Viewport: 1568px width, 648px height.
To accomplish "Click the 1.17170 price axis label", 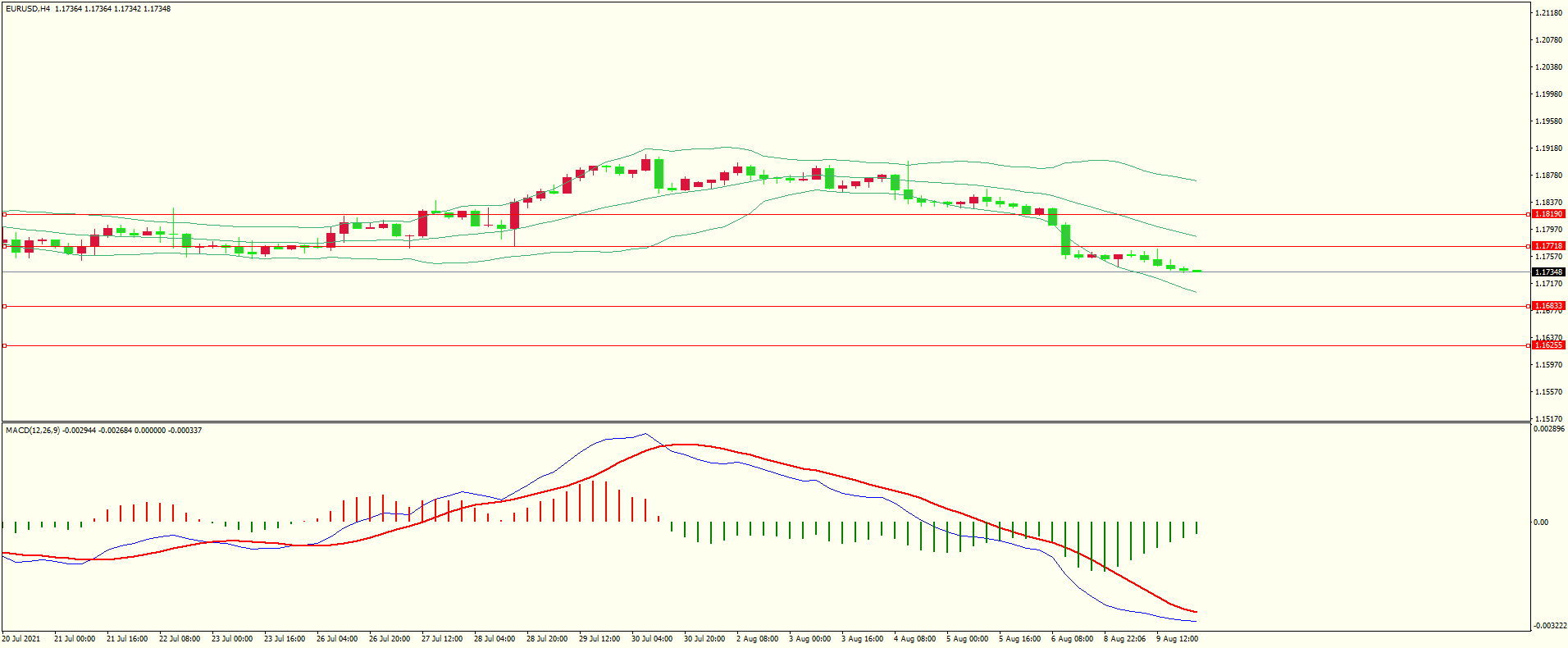I will 1548,284.
